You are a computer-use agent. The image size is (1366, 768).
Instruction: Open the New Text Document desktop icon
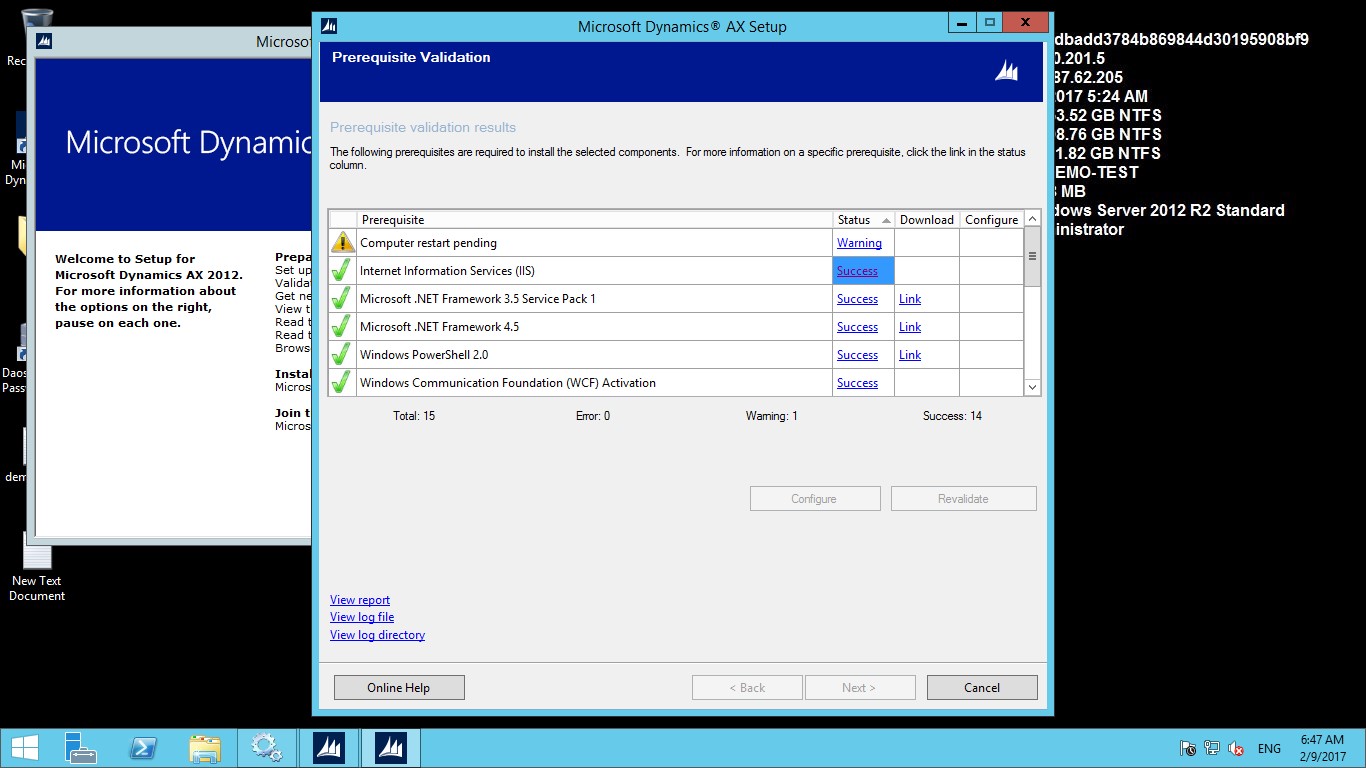point(37,566)
